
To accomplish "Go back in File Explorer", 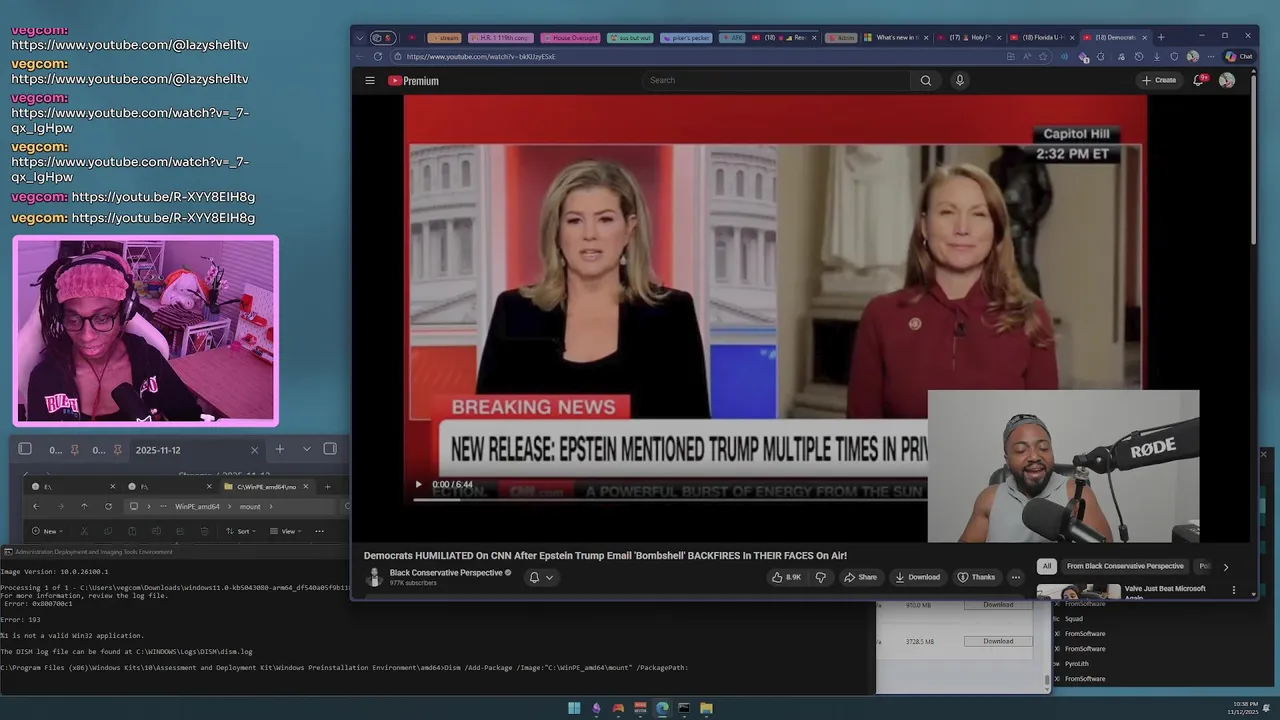I will click(x=36, y=506).
